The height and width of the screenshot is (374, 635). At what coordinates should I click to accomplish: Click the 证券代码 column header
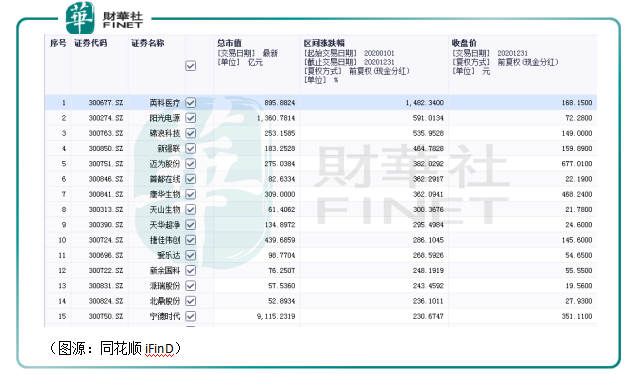pos(91,43)
